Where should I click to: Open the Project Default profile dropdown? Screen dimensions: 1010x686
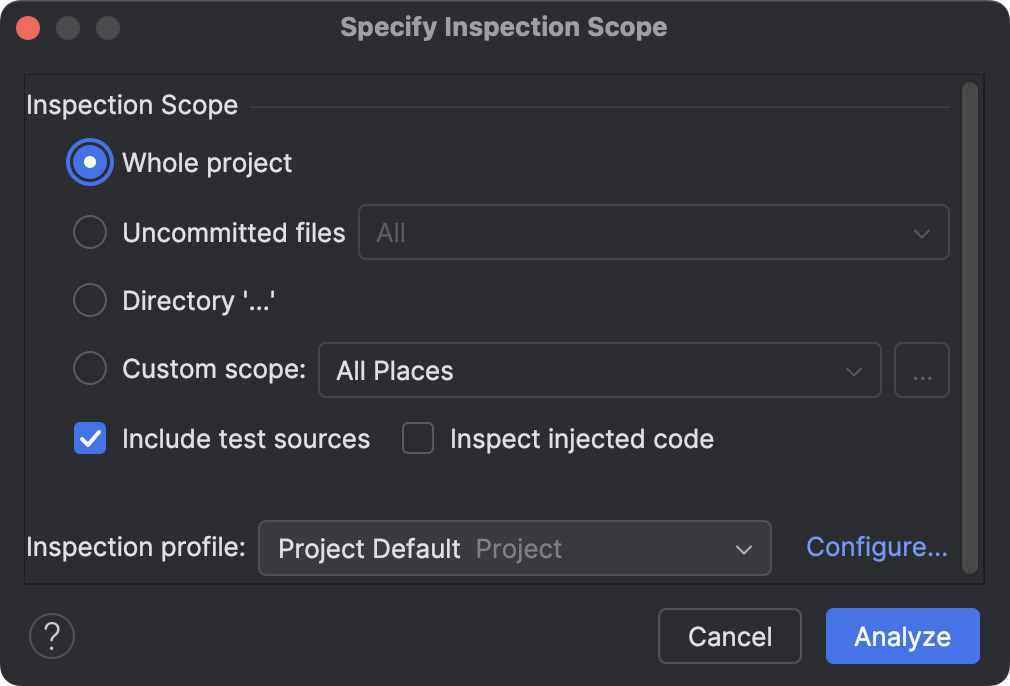(515, 548)
